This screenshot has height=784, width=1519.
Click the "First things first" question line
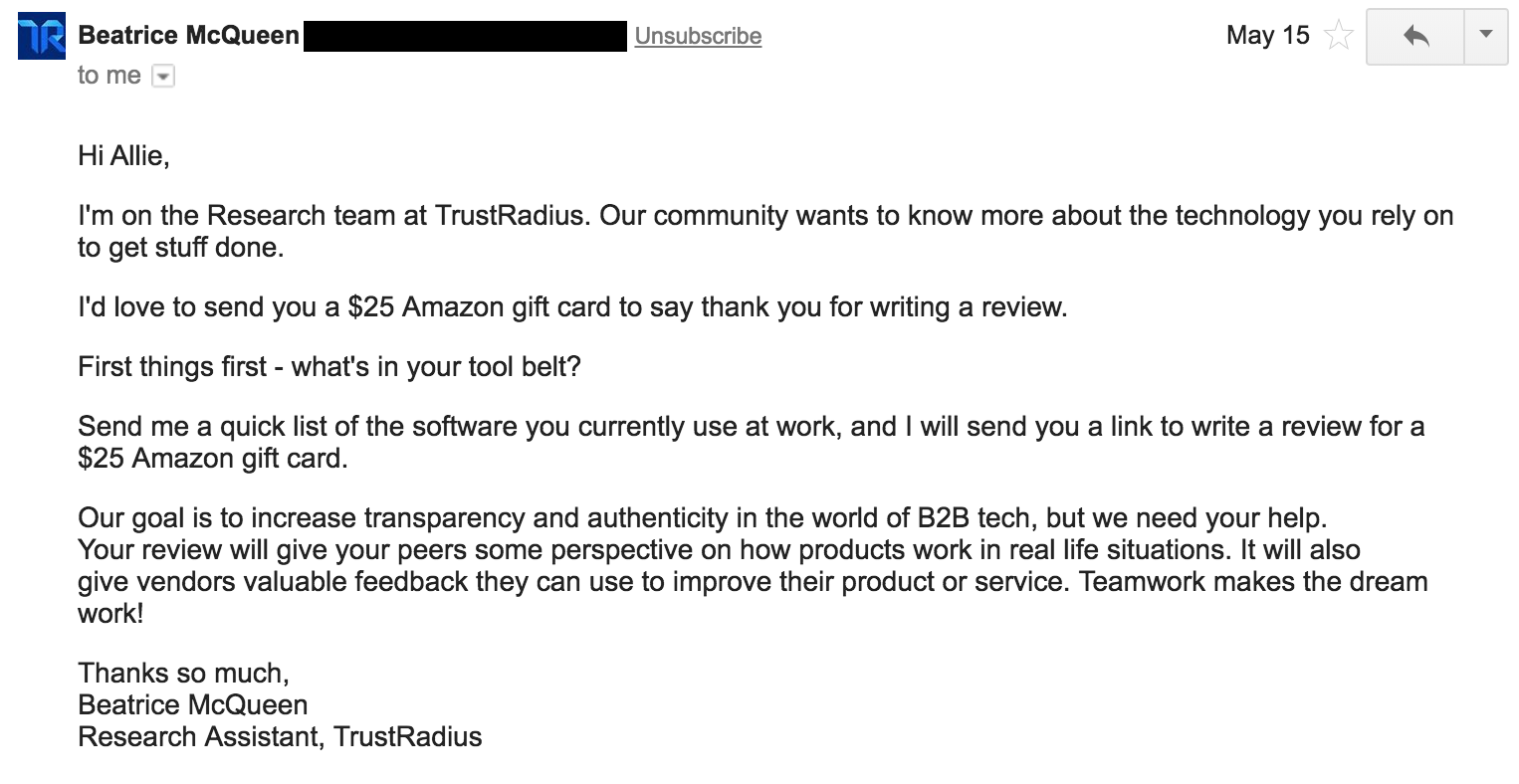328,367
